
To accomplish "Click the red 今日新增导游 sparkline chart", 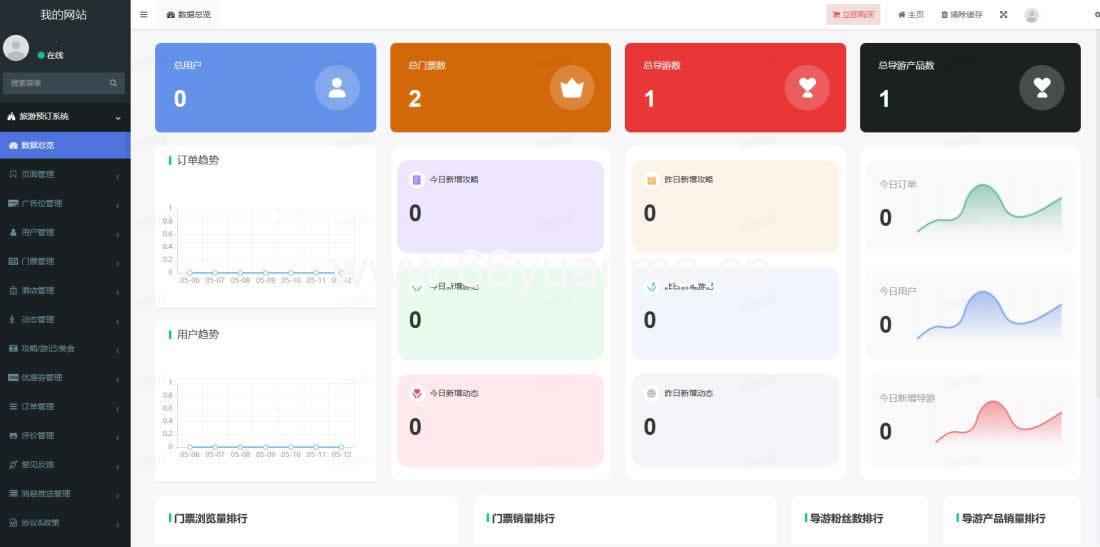I will (x=998, y=421).
